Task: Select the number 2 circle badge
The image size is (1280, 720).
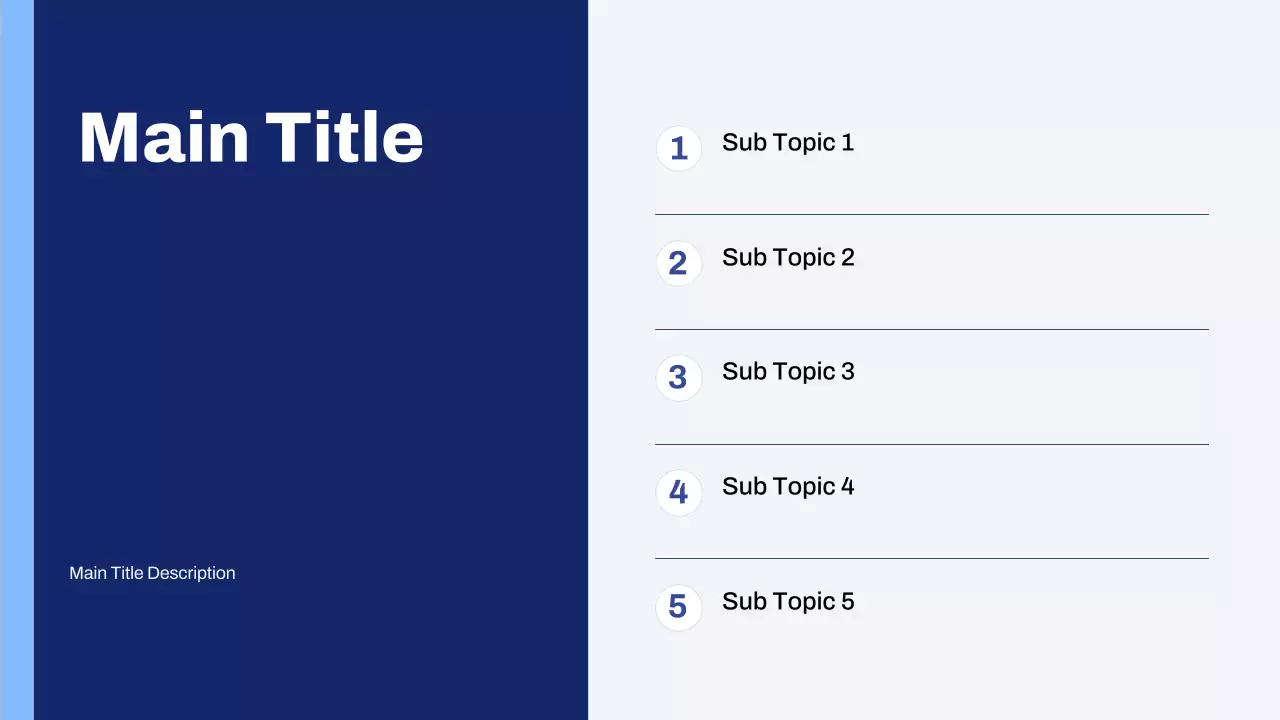Action: (x=679, y=263)
